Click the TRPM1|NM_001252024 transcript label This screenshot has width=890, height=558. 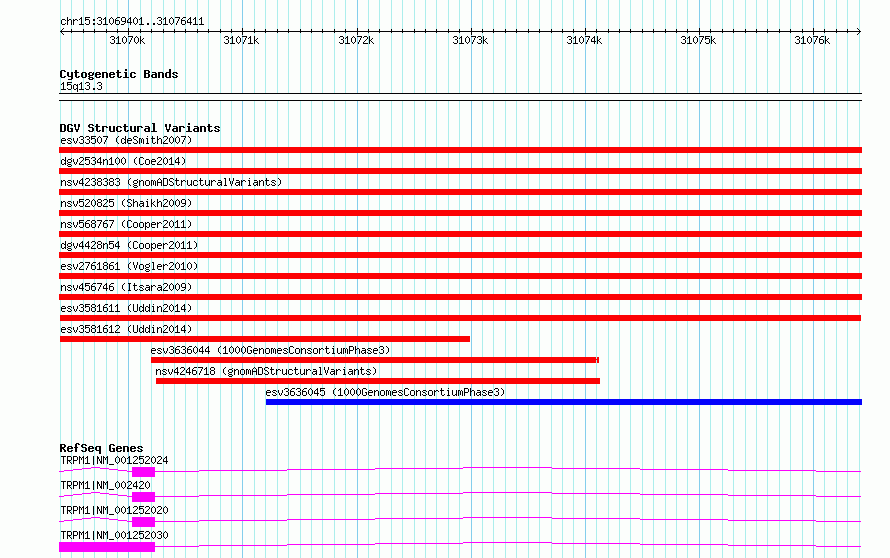click(114, 460)
